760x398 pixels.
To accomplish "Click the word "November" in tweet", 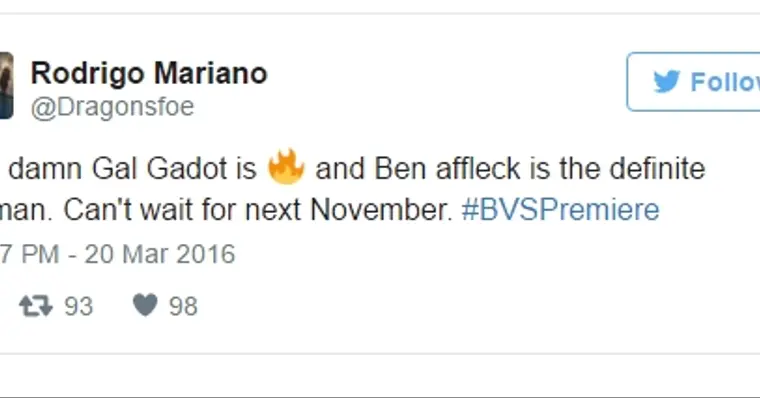I will (x=381, y=210).
